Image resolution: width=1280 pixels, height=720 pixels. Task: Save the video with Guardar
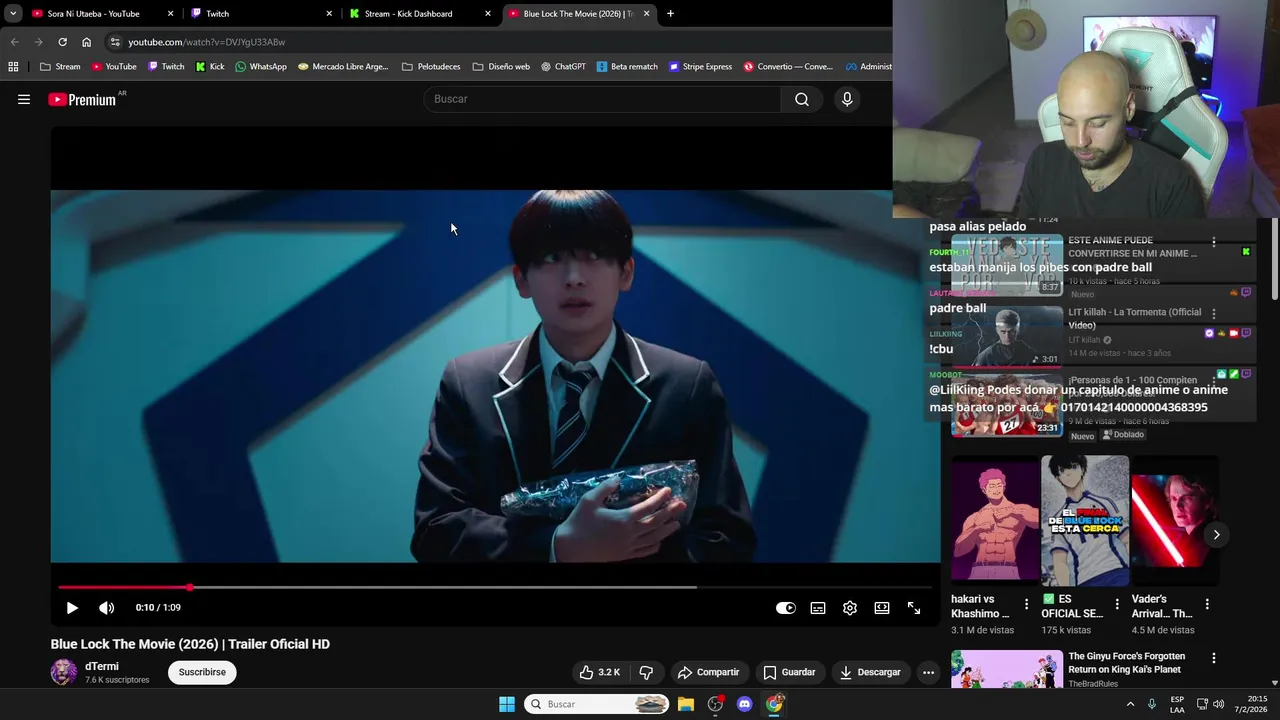[789, 672]
